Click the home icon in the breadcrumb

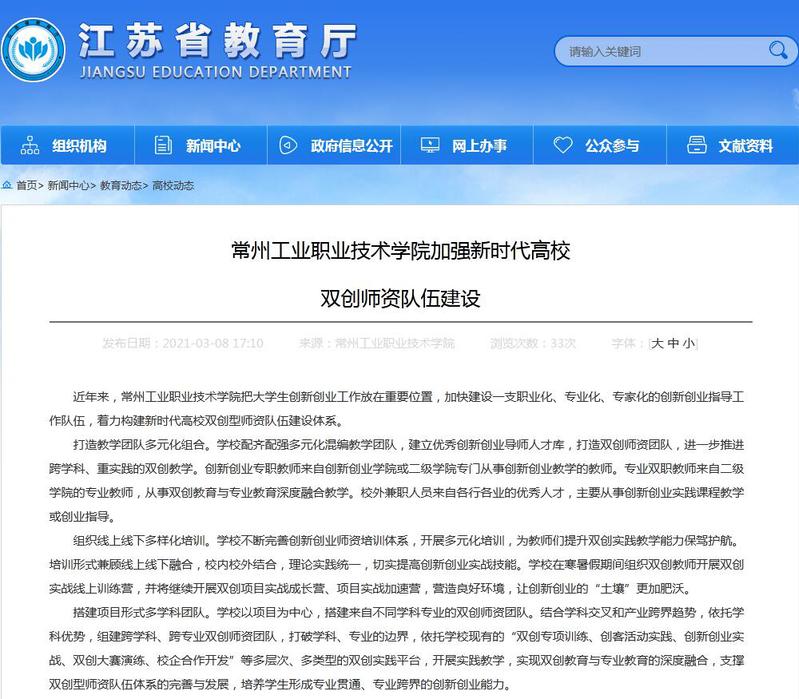(7, 185)
